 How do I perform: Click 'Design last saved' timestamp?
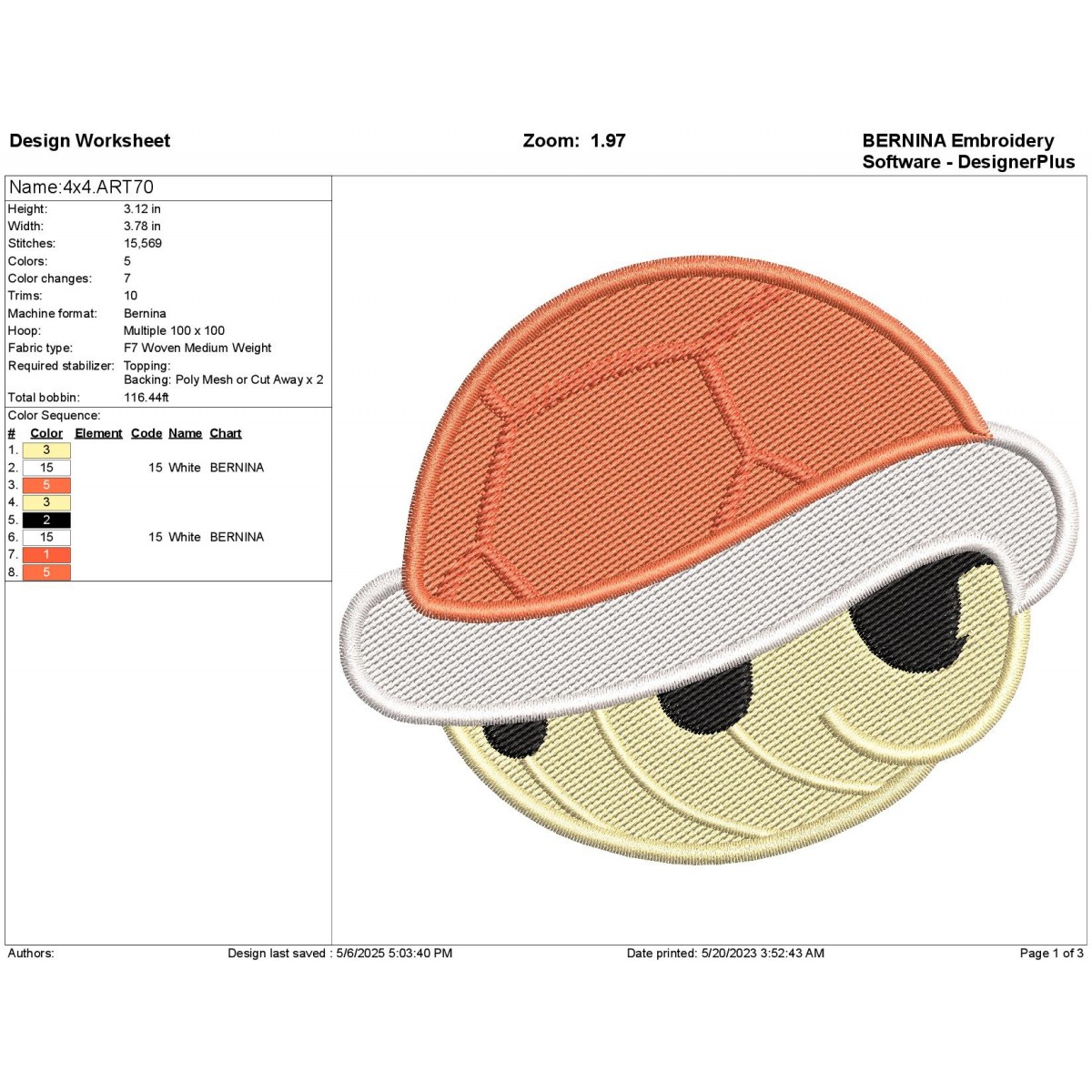(x=340, y=954)
